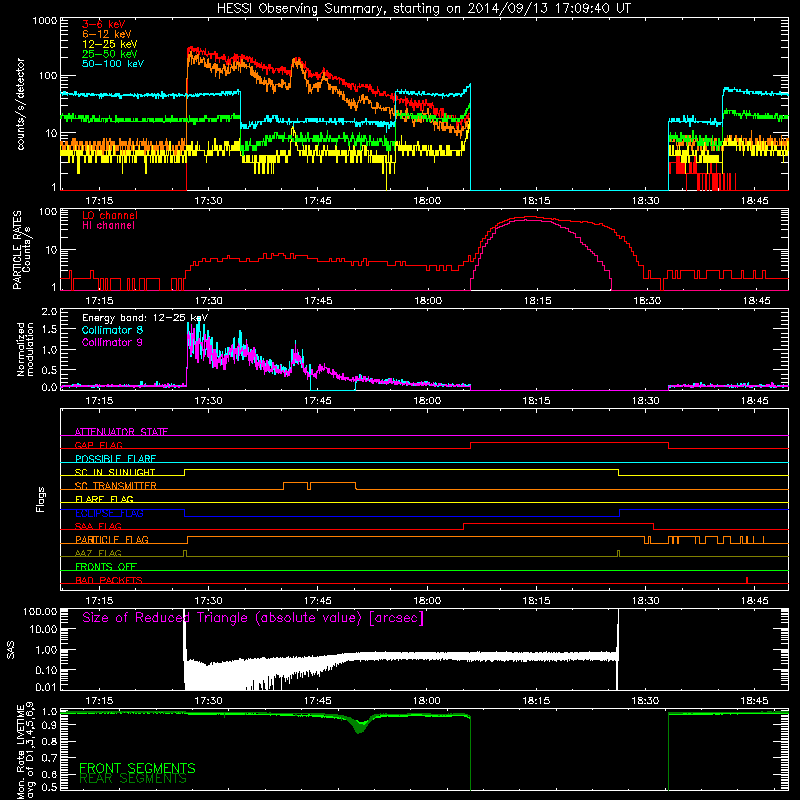Click the "GAP FLAG" label
Screen dimensions: 800x800
click(98, 445)
